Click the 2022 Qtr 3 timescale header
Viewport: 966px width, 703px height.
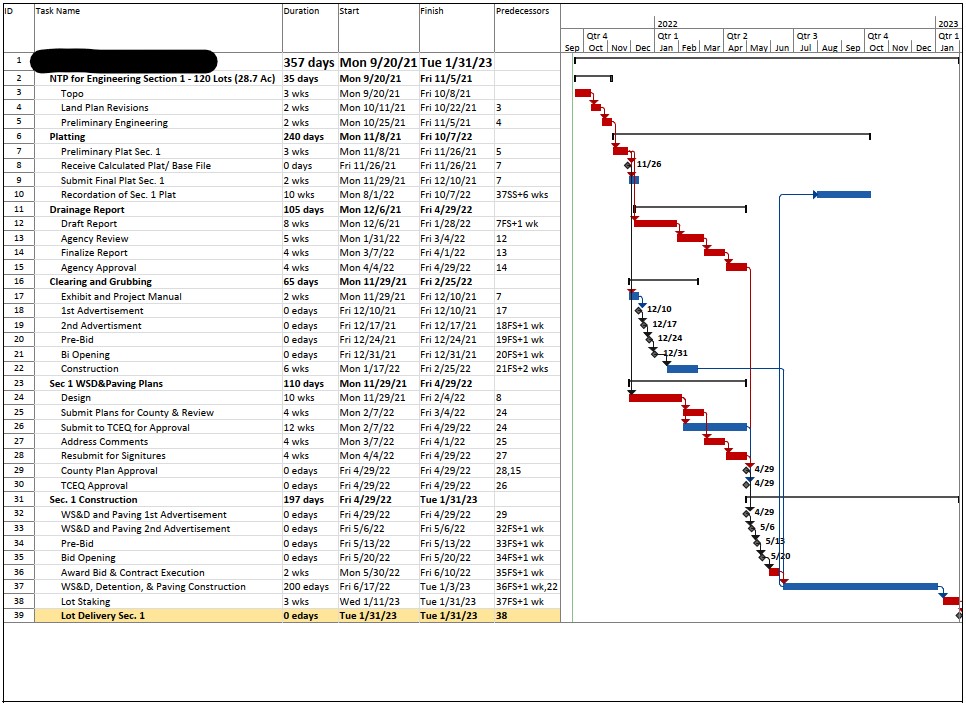tap(808, 36)
